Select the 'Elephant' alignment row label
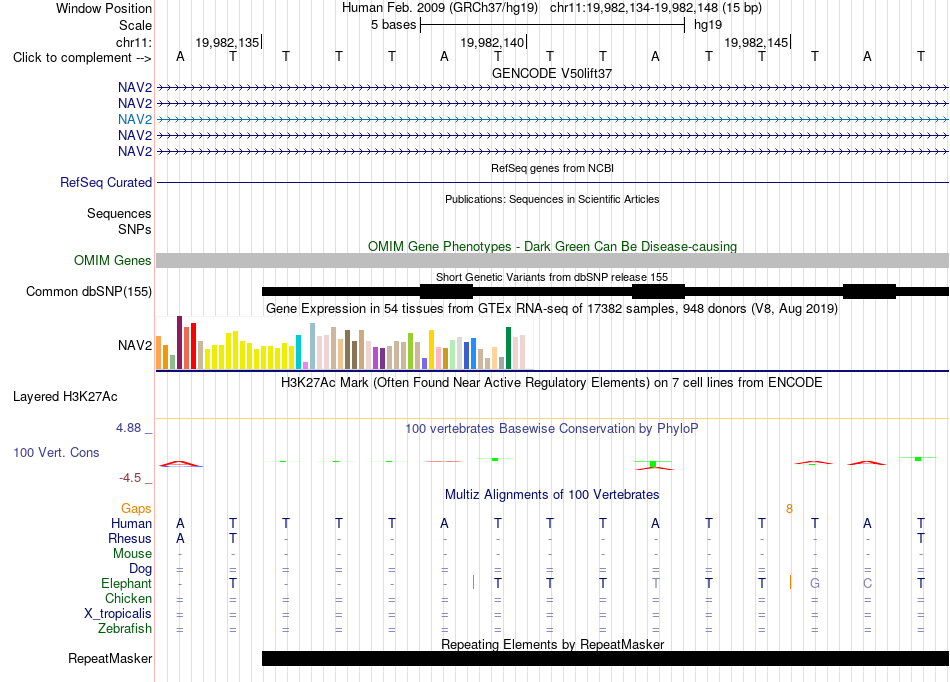950x682 pixels. [x=126, y=583]
